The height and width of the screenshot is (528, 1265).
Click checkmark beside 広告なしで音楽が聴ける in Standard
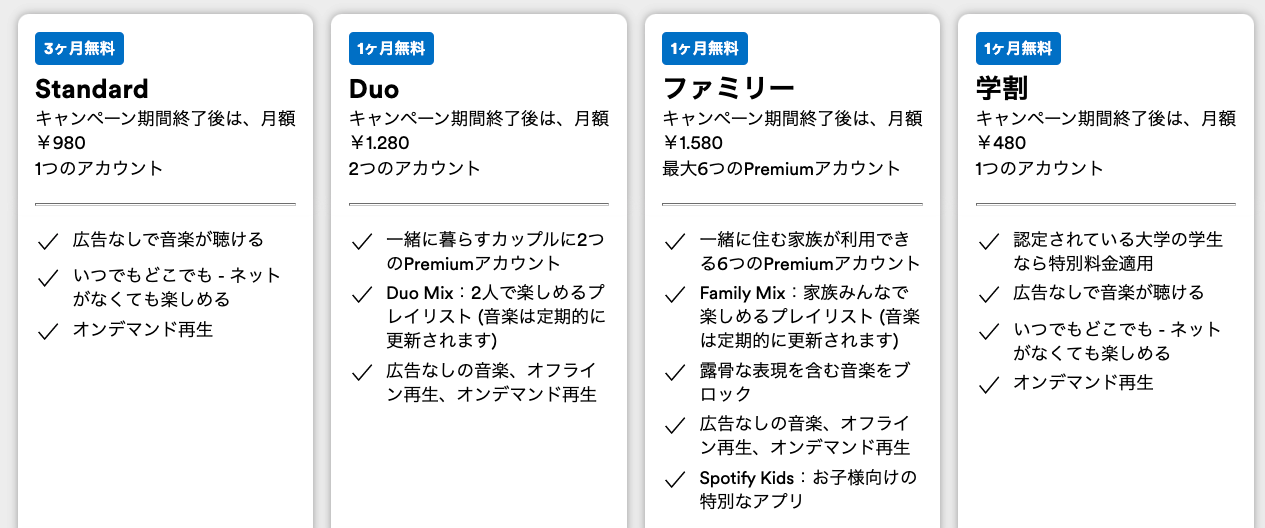pos(46,241)
